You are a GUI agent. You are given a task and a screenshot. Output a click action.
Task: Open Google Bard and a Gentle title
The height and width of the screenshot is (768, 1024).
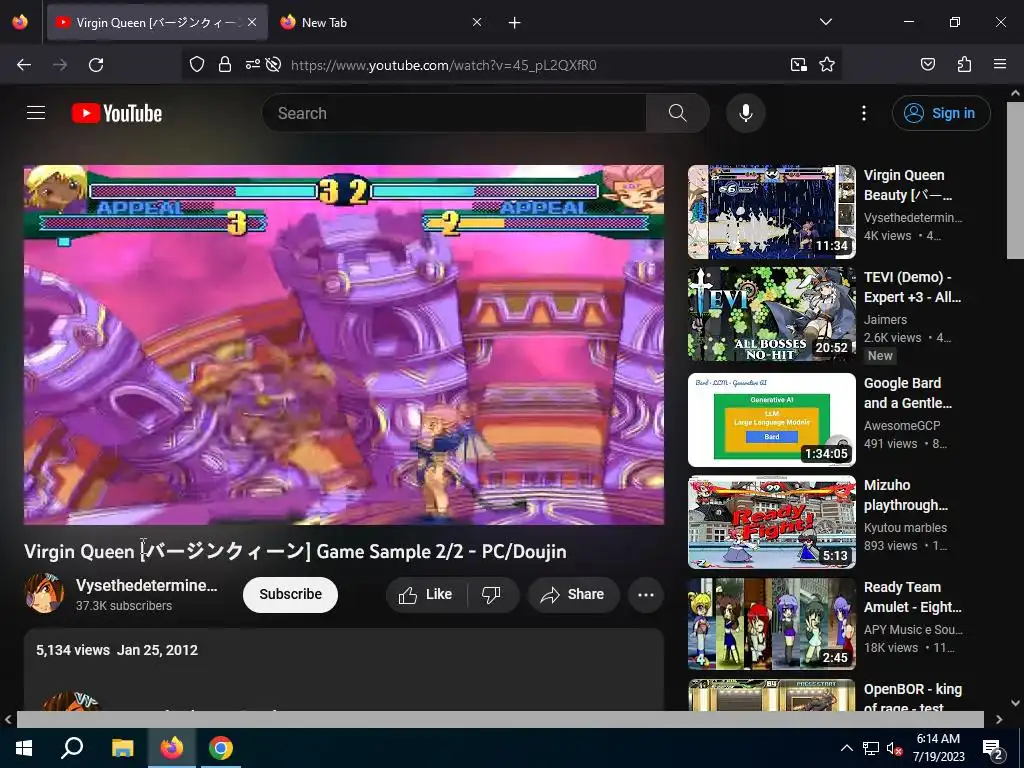[x=908, y=393]
